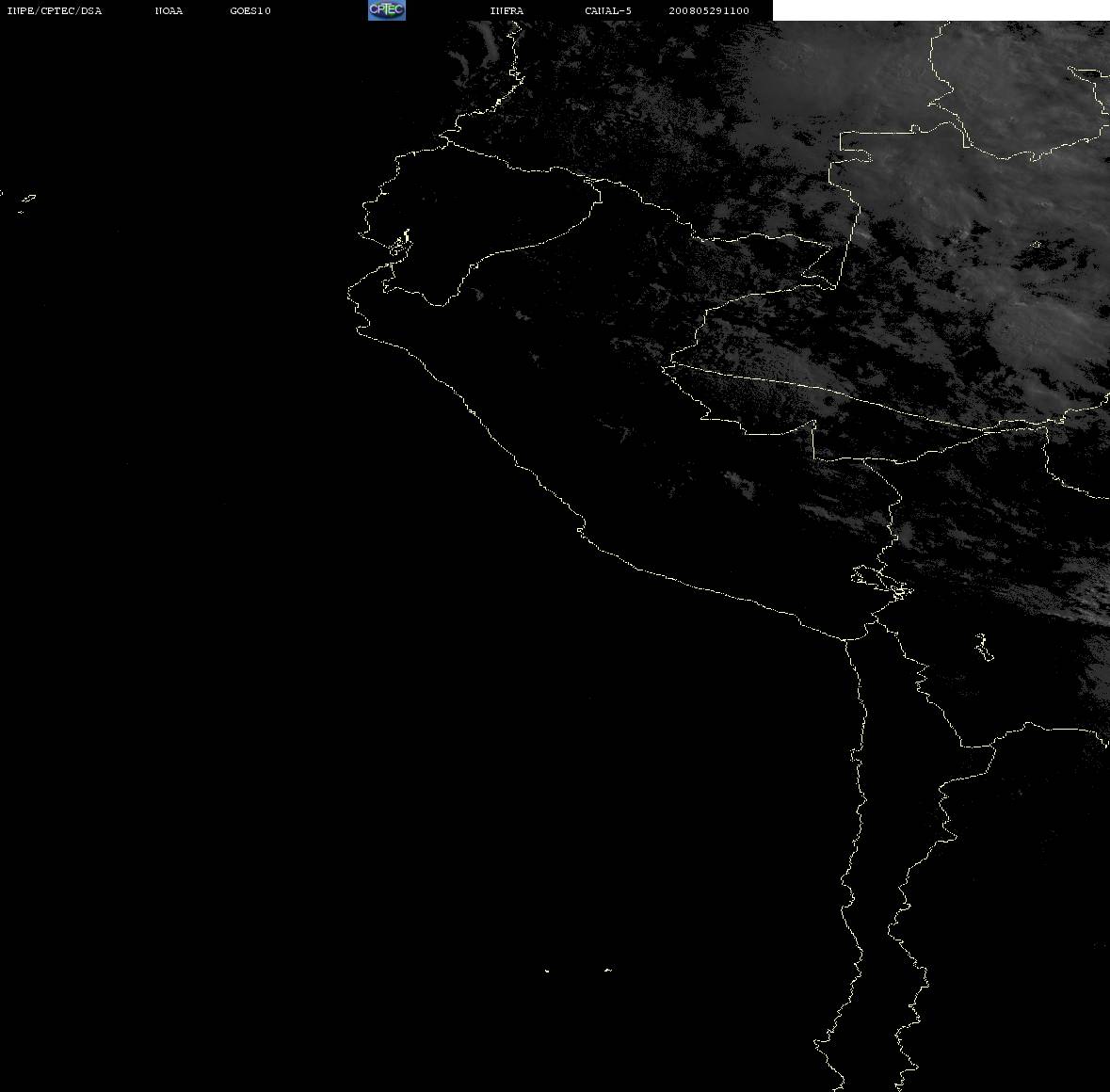
Task: Select the INPE/CPTEC/DSA header text
Action: click(55, 10)
